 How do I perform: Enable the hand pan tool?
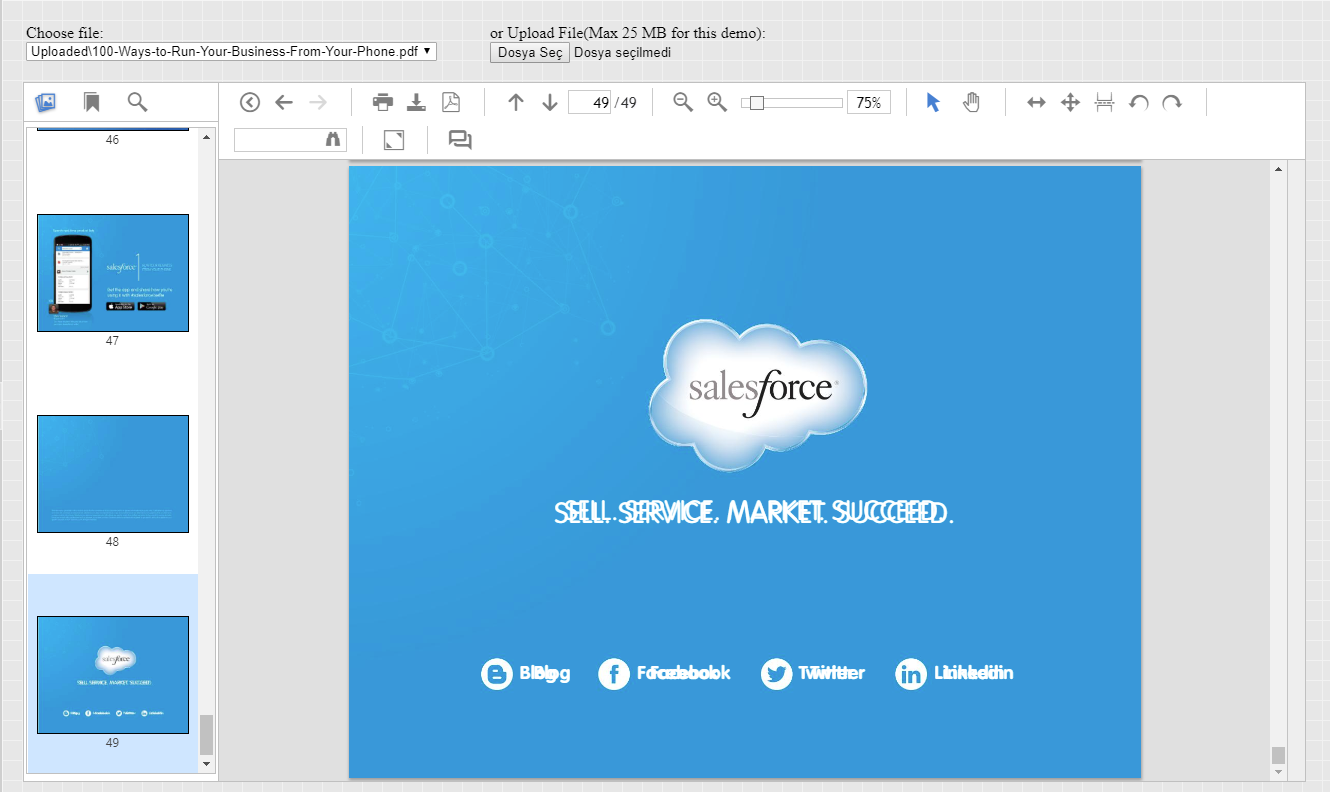coord(971,102)
